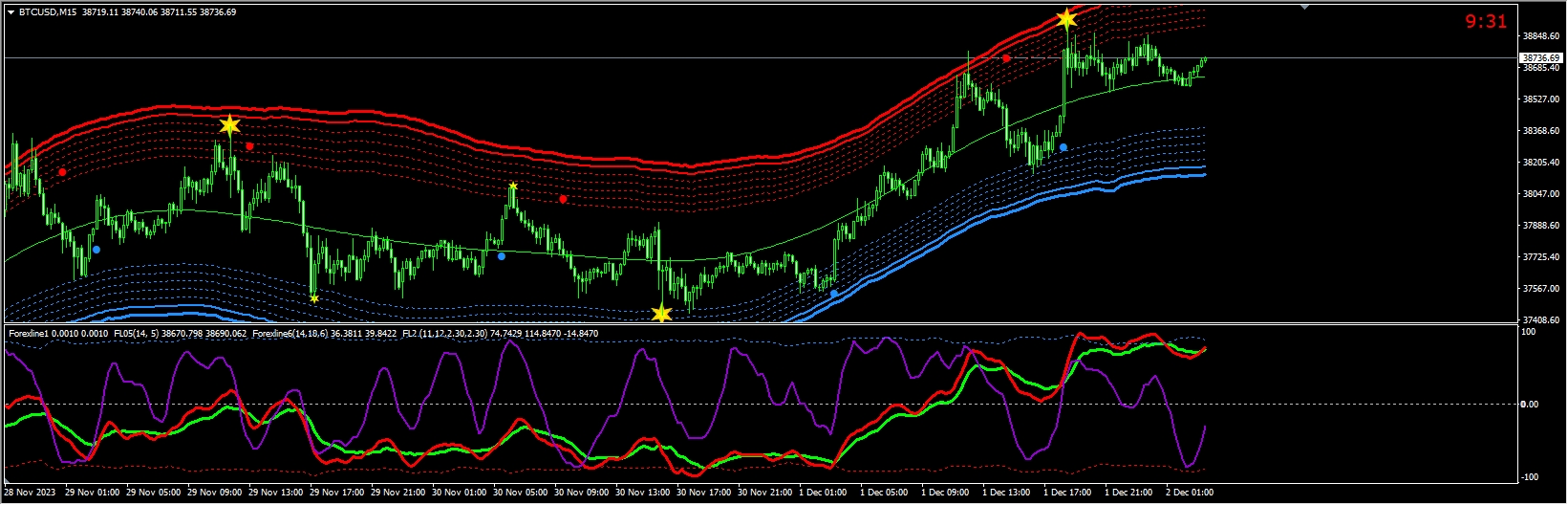The height and width of the screenshot is (505, 1568).
Task: Click the oscillator scale label 100
Action: (1529, 332)
